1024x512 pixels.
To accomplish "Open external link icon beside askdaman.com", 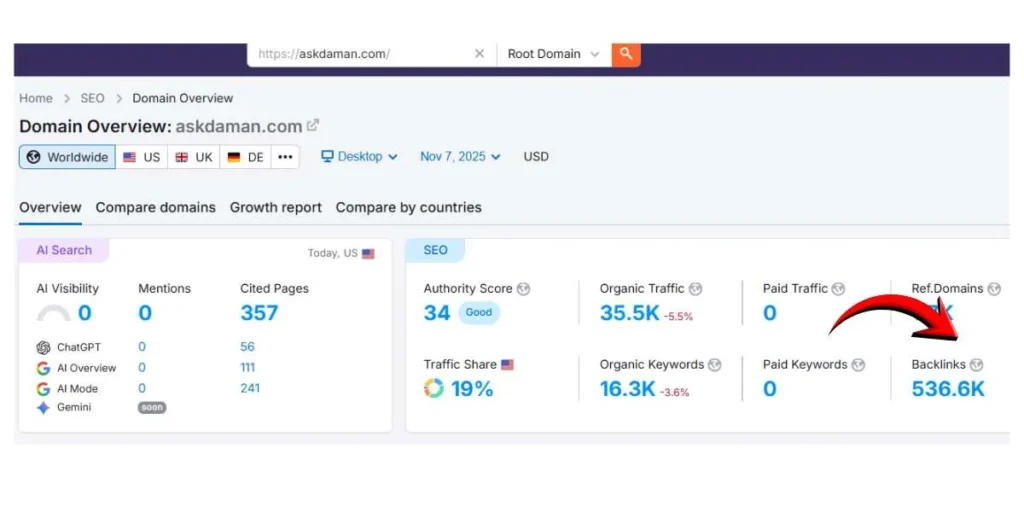I will coord(313,126).
